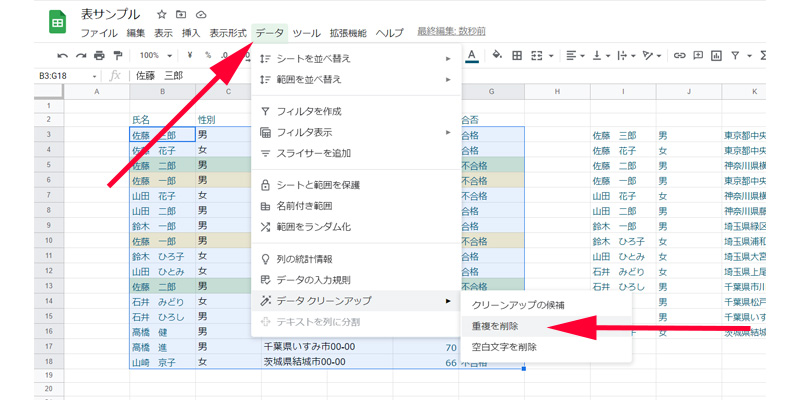Choose クリーンアップの候補 in submenu
Screen dimensions: 800x400
point(546,305)
